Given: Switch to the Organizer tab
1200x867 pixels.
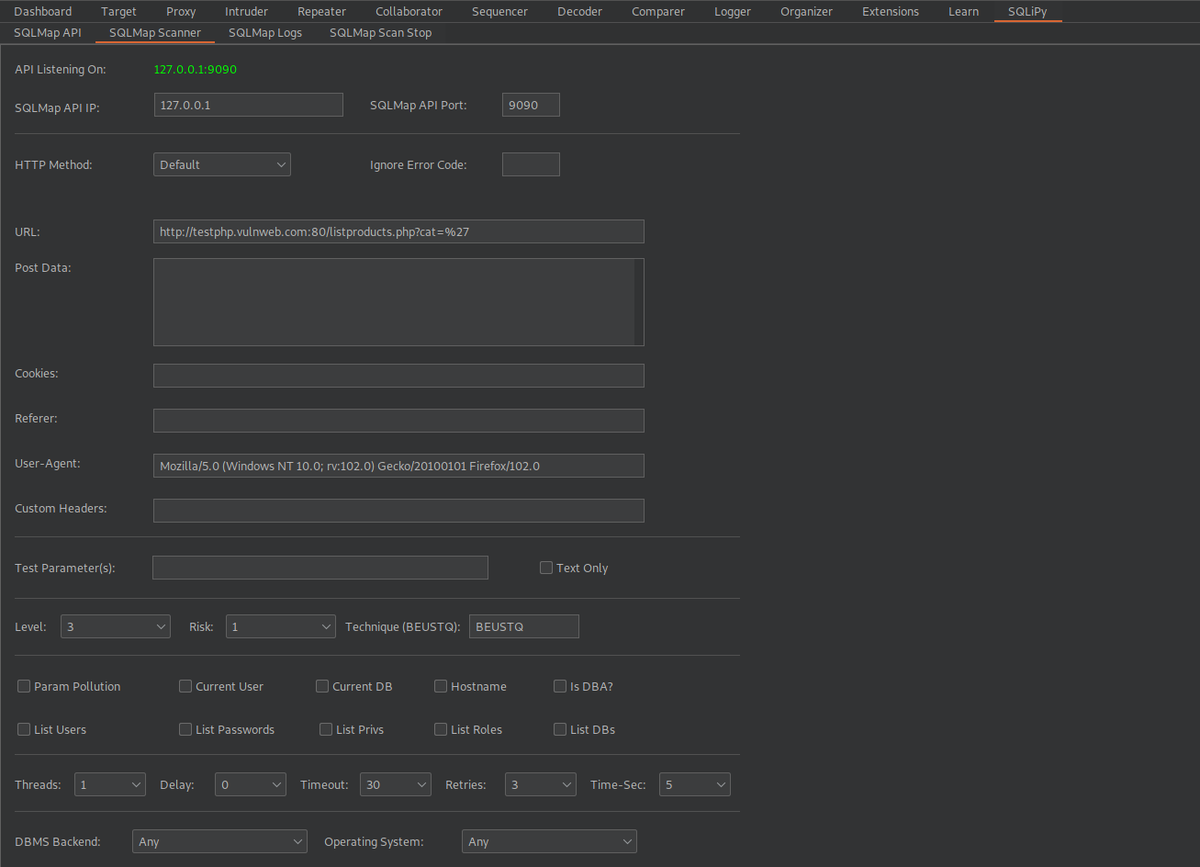Looking at the screenshot, I should pyautogui.click(x=806, y=12).
